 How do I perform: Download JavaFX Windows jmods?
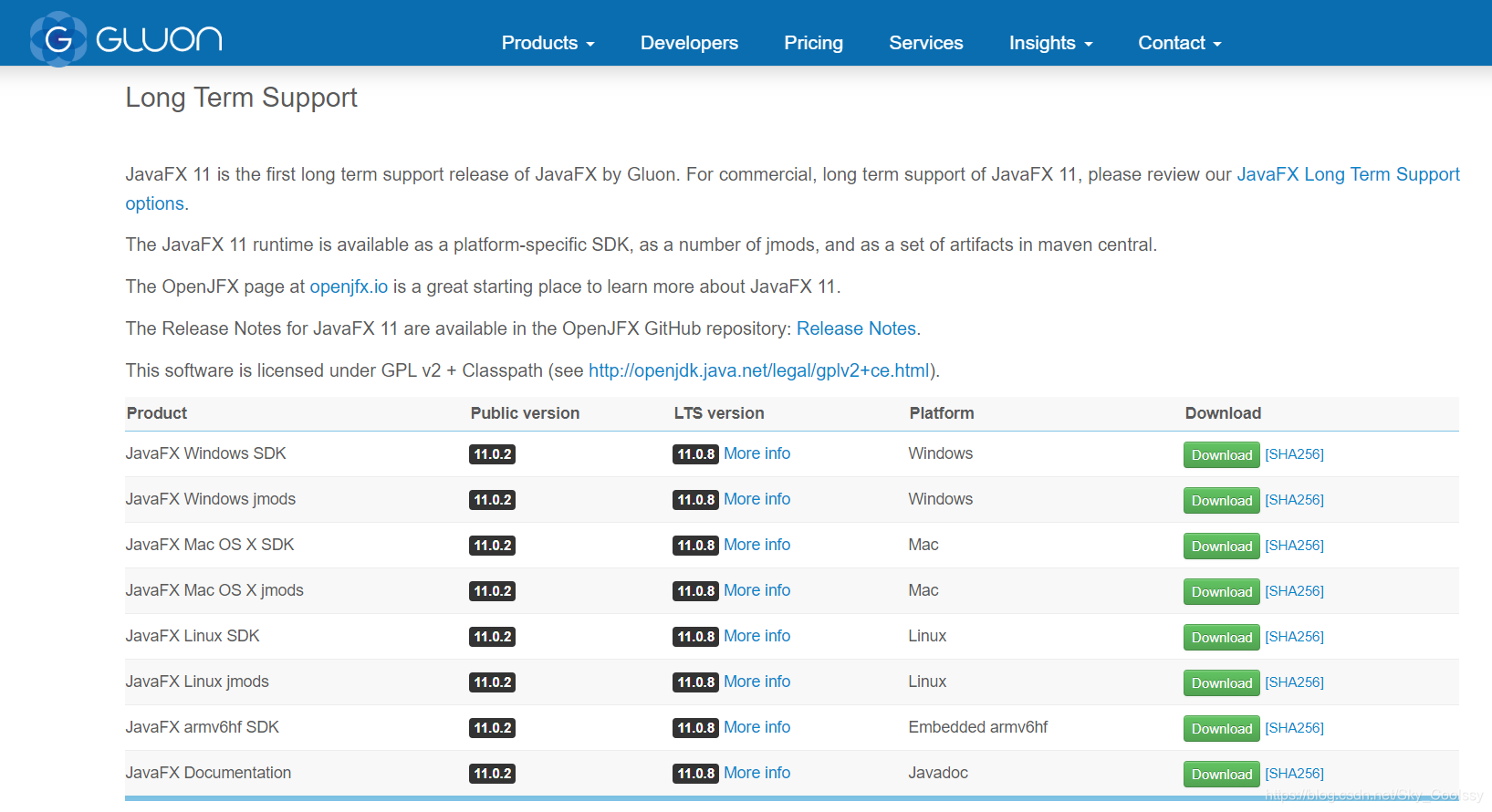(x=1221, y=500)
